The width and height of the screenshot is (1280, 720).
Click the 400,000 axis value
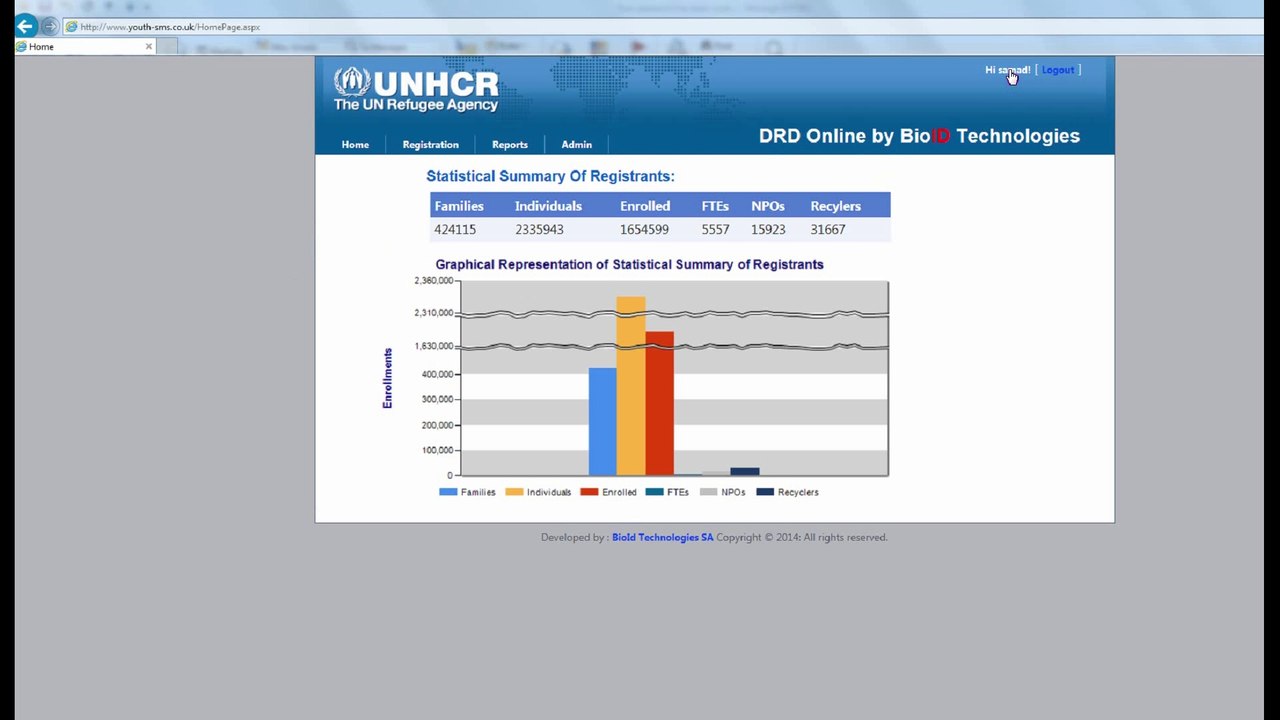click(x=437, y=374)
